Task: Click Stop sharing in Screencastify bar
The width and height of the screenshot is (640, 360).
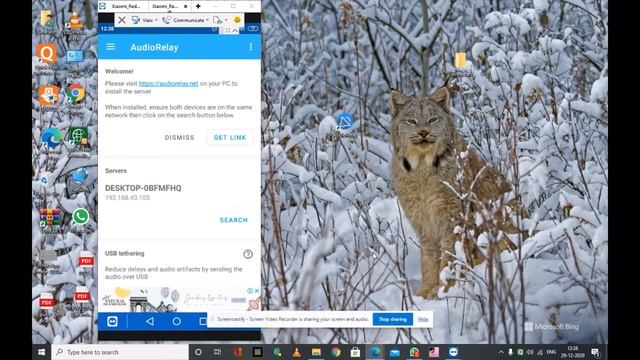Action: [393, 319]
